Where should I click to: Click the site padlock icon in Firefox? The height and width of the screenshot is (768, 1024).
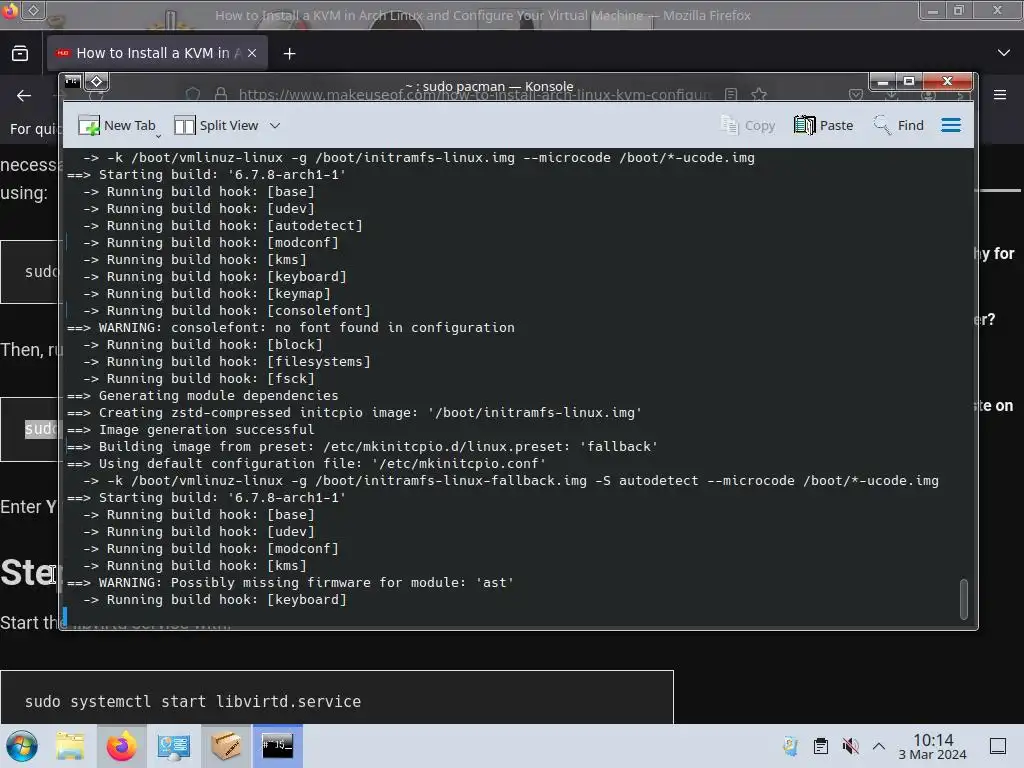[x=221, y=95]
